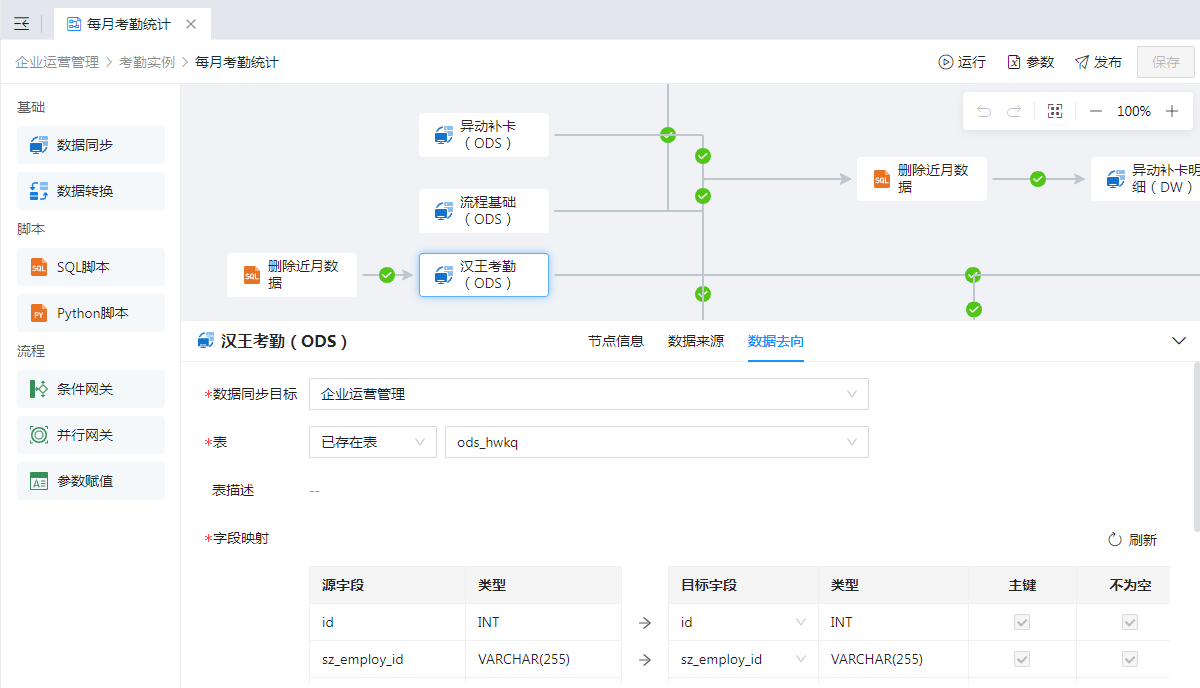1200x688 pixels.
Task: Switch to the 节点信息 tab
Action: (x=616, y=341)
